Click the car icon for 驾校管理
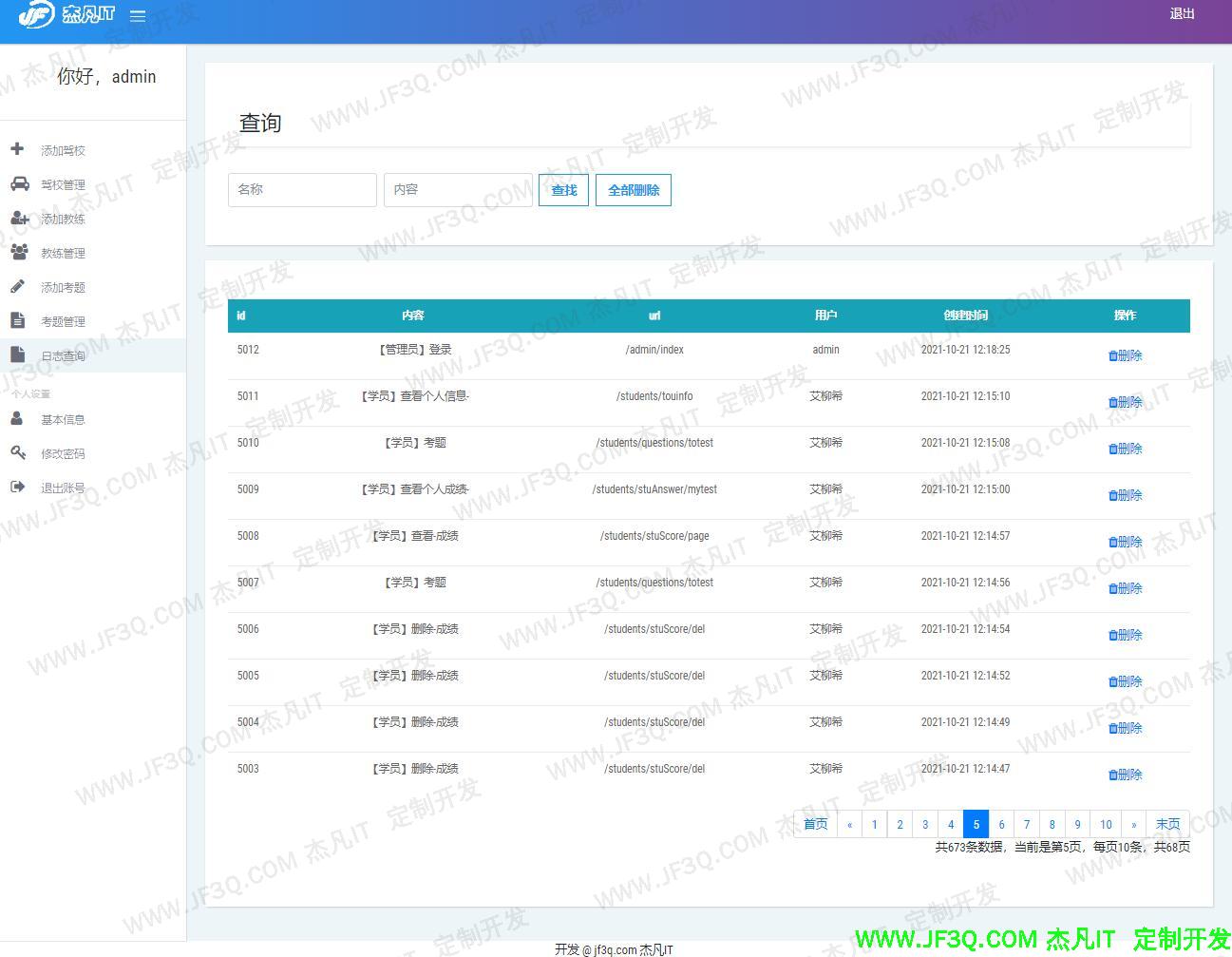This screenshot has height=957, width=1232. tap(19, 183)
